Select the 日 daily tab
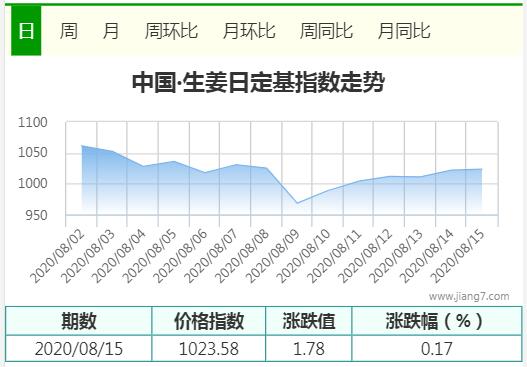Image resolution: width=527 pixels, height=367 pixels. pyautogui.click(x=26, y=31)
